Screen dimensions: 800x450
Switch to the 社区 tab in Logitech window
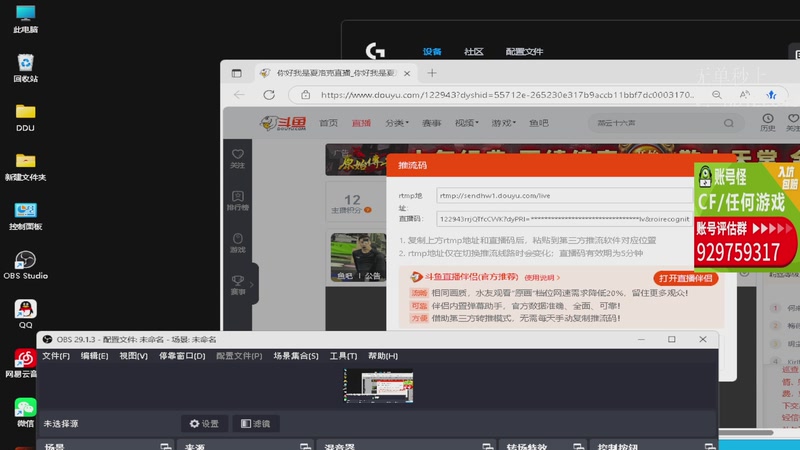(x=473, y=52)
